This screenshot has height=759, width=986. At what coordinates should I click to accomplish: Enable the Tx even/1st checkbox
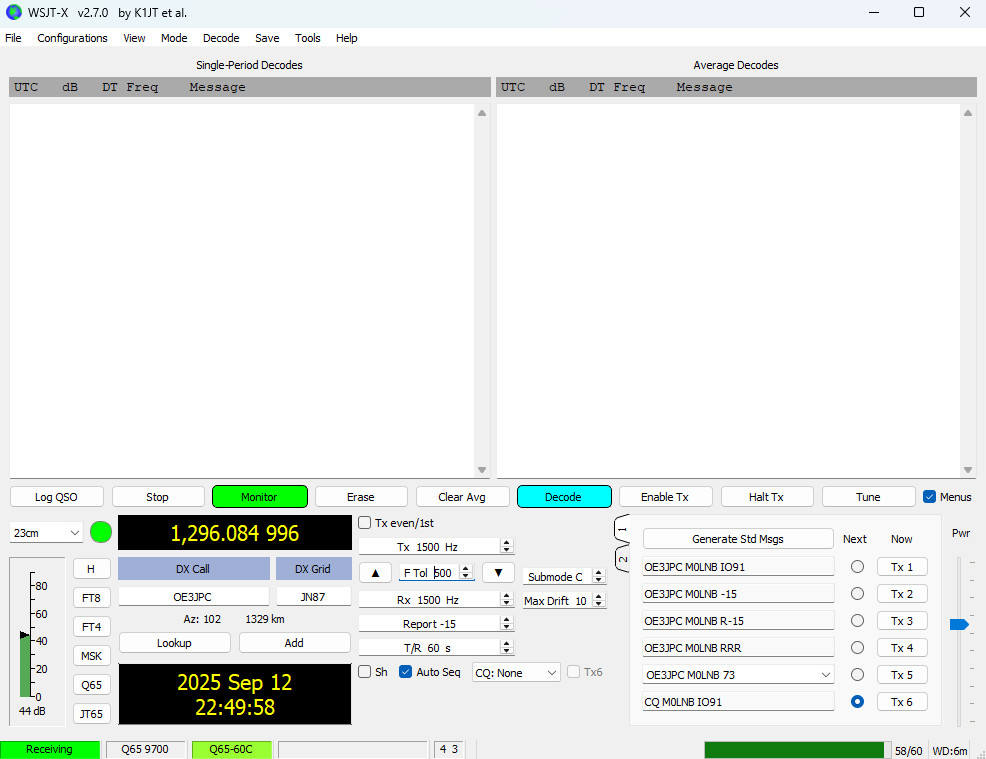(x=365, y=523)
